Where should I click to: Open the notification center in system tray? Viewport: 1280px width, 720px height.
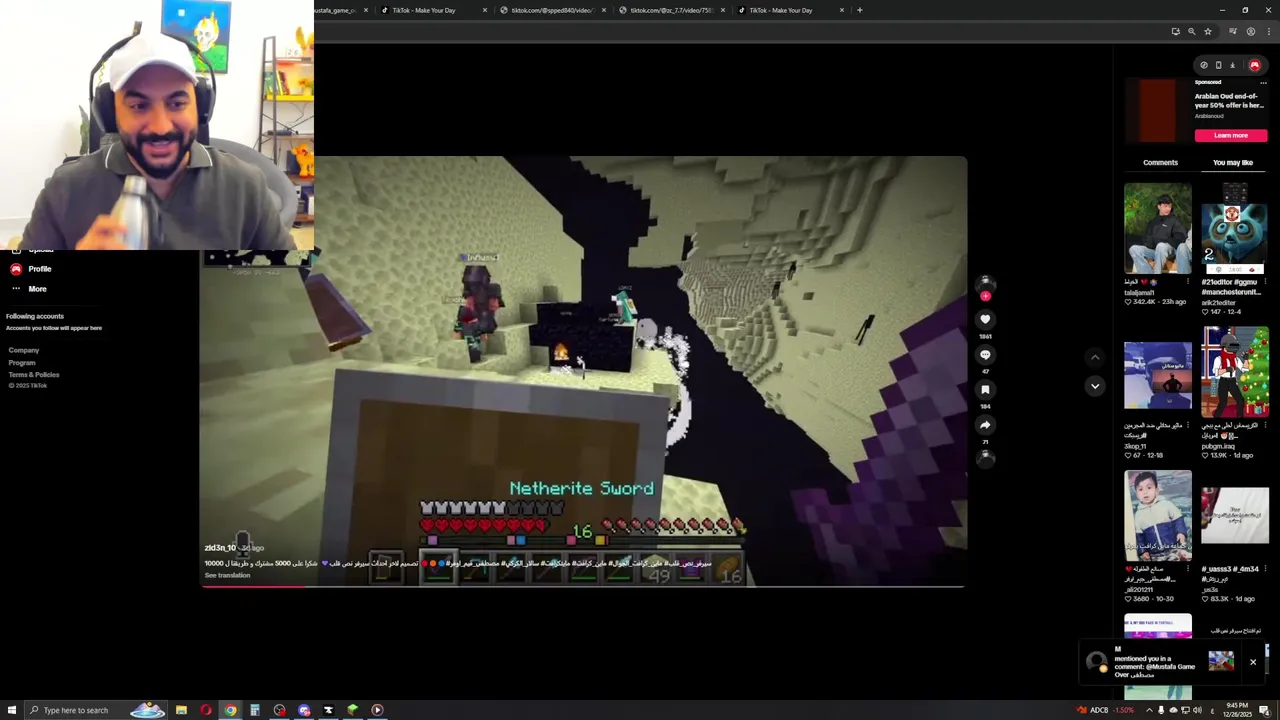[x=1264, y=710]
